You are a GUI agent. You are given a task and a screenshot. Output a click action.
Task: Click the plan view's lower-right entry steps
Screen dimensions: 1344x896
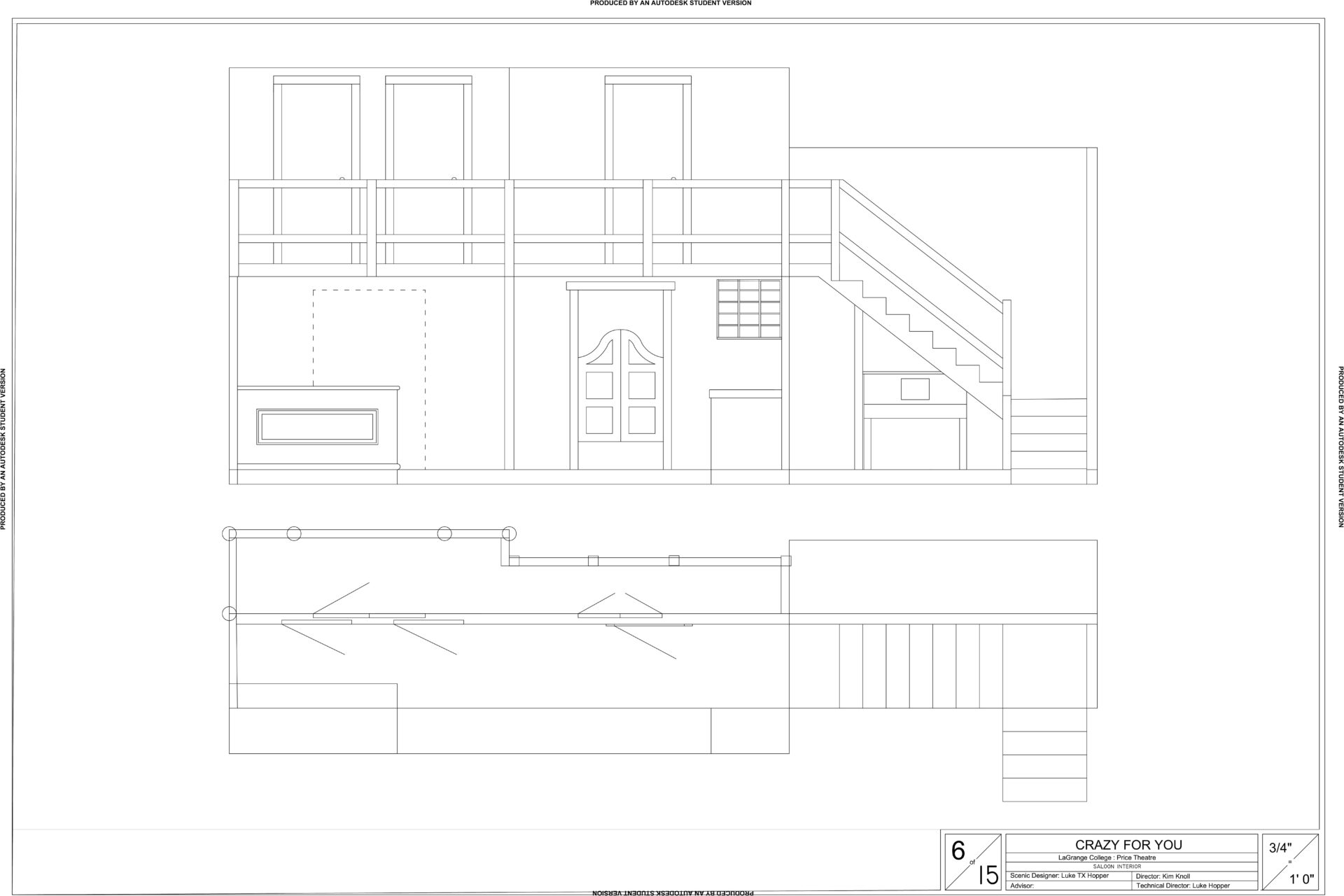pos(1044,755)
